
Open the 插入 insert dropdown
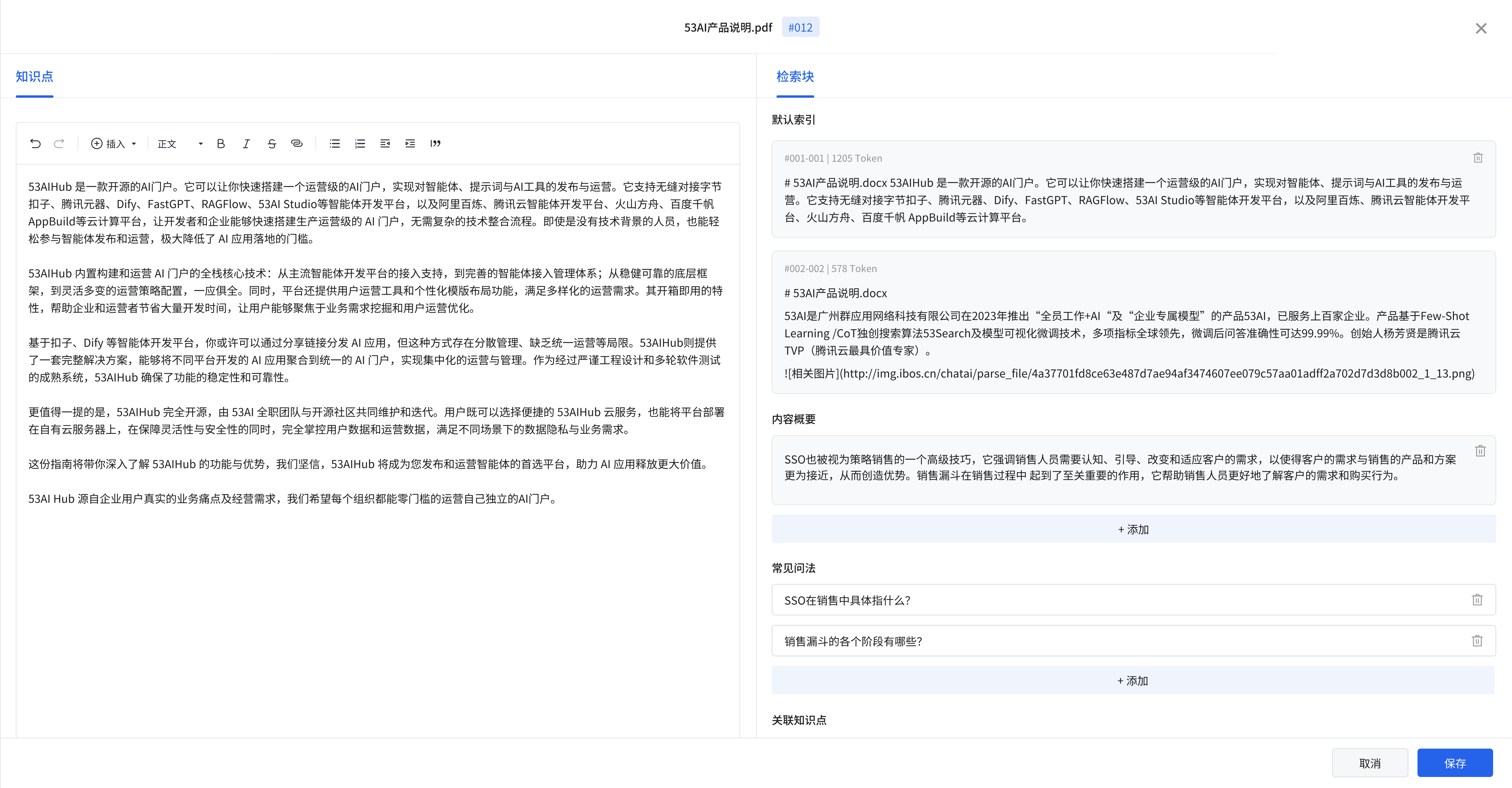coord(114,143)
